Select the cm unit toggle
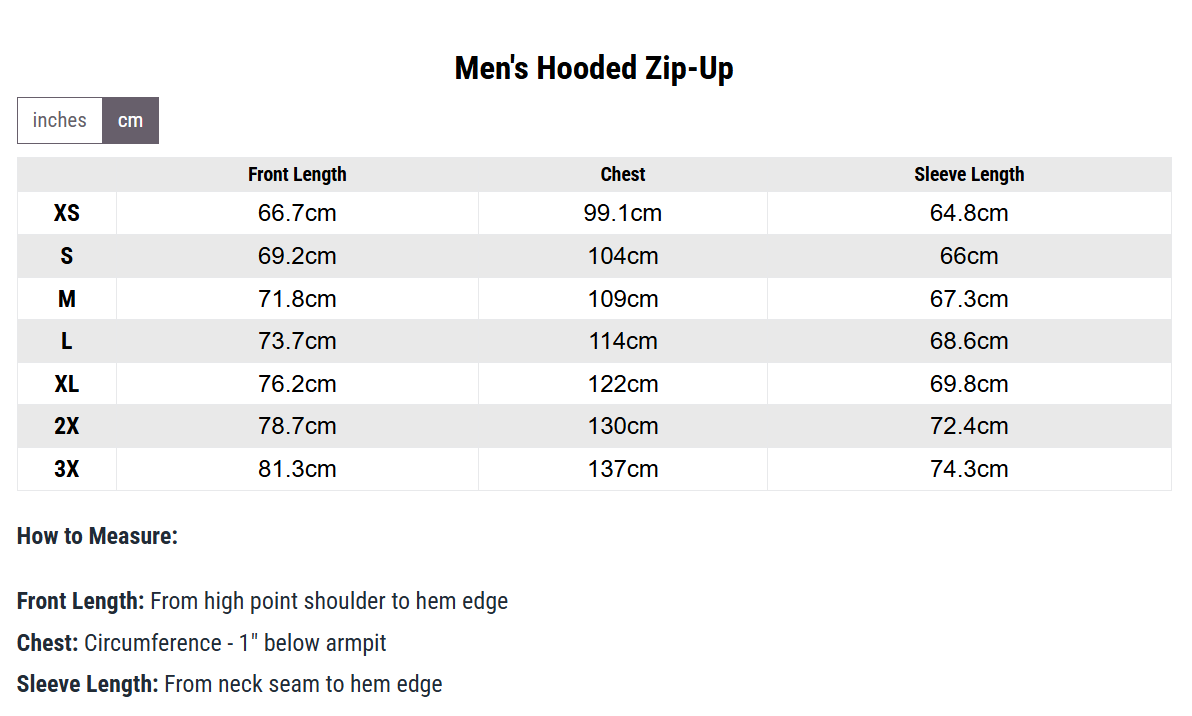Screen dimensions: 1192x716 [x=130, y=120]
